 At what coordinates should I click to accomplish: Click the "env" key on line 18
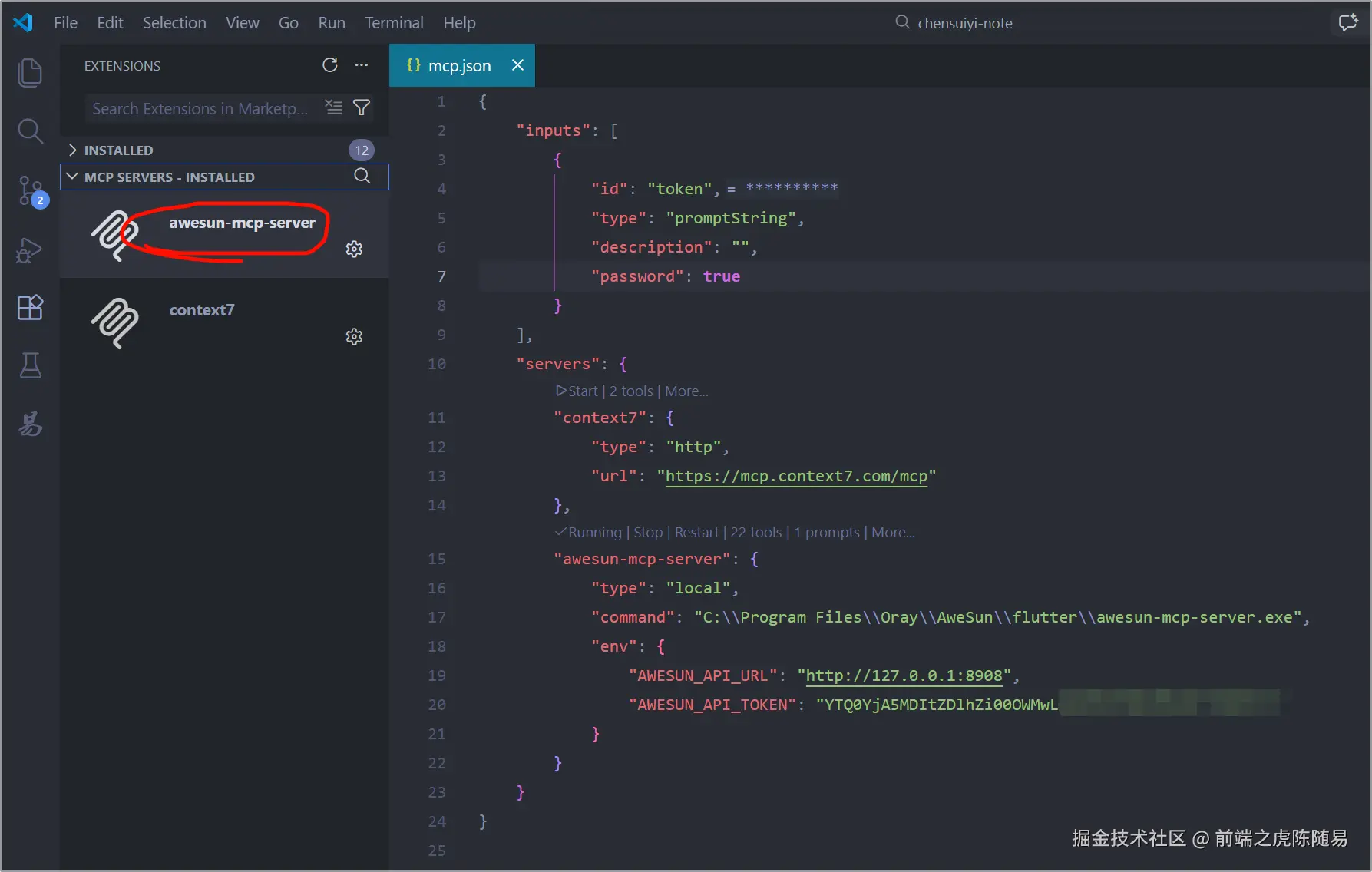[x=614, y=646]
